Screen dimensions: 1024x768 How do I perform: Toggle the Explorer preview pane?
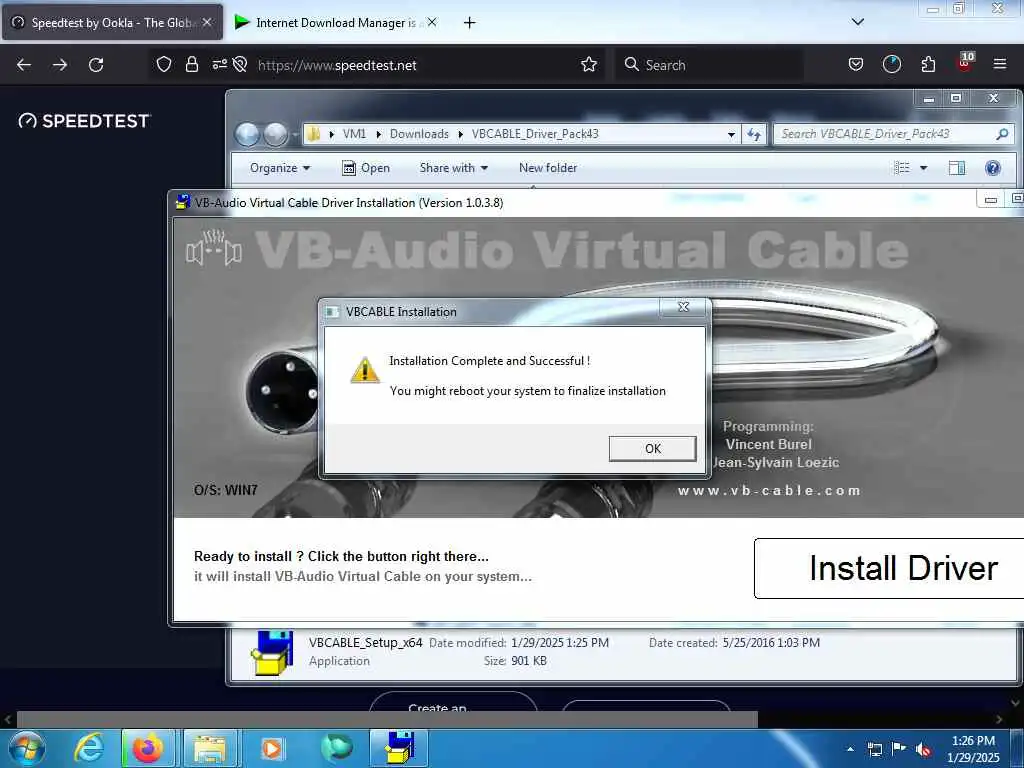coord(957,168)
